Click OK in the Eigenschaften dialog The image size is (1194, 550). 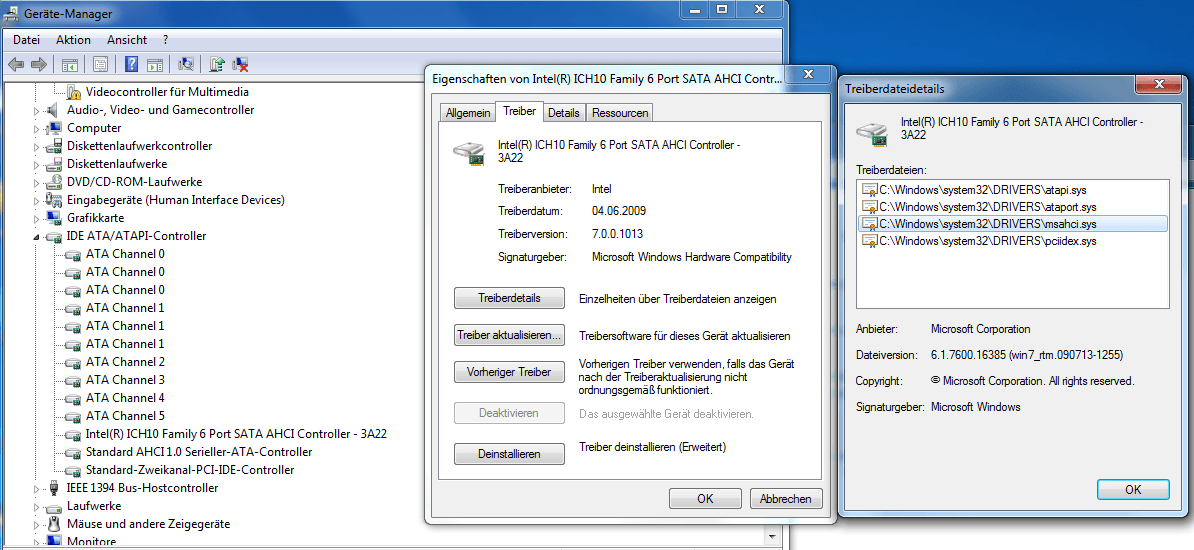pos(705,499)
